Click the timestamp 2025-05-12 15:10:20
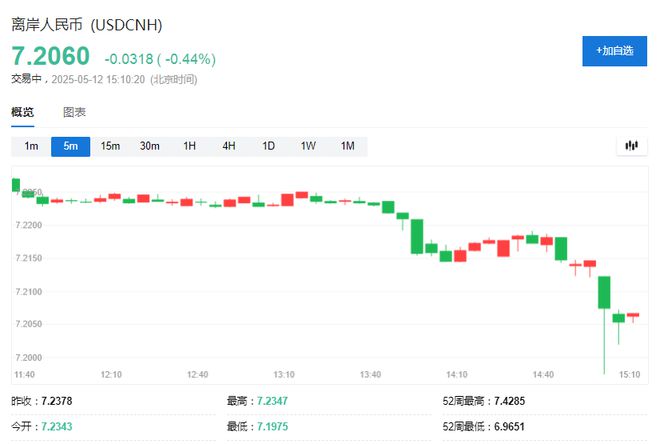The height and width of the screenshot is (444, 660). [98, 80]
